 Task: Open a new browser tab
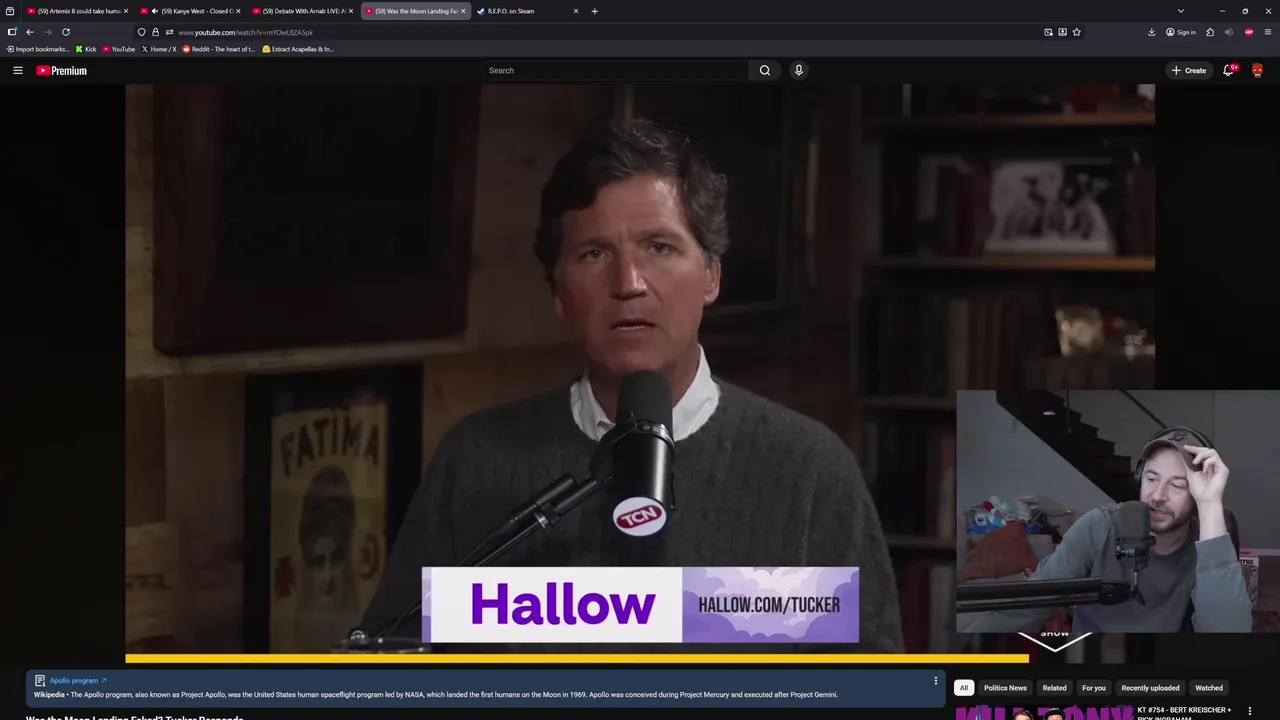[594, 11]
